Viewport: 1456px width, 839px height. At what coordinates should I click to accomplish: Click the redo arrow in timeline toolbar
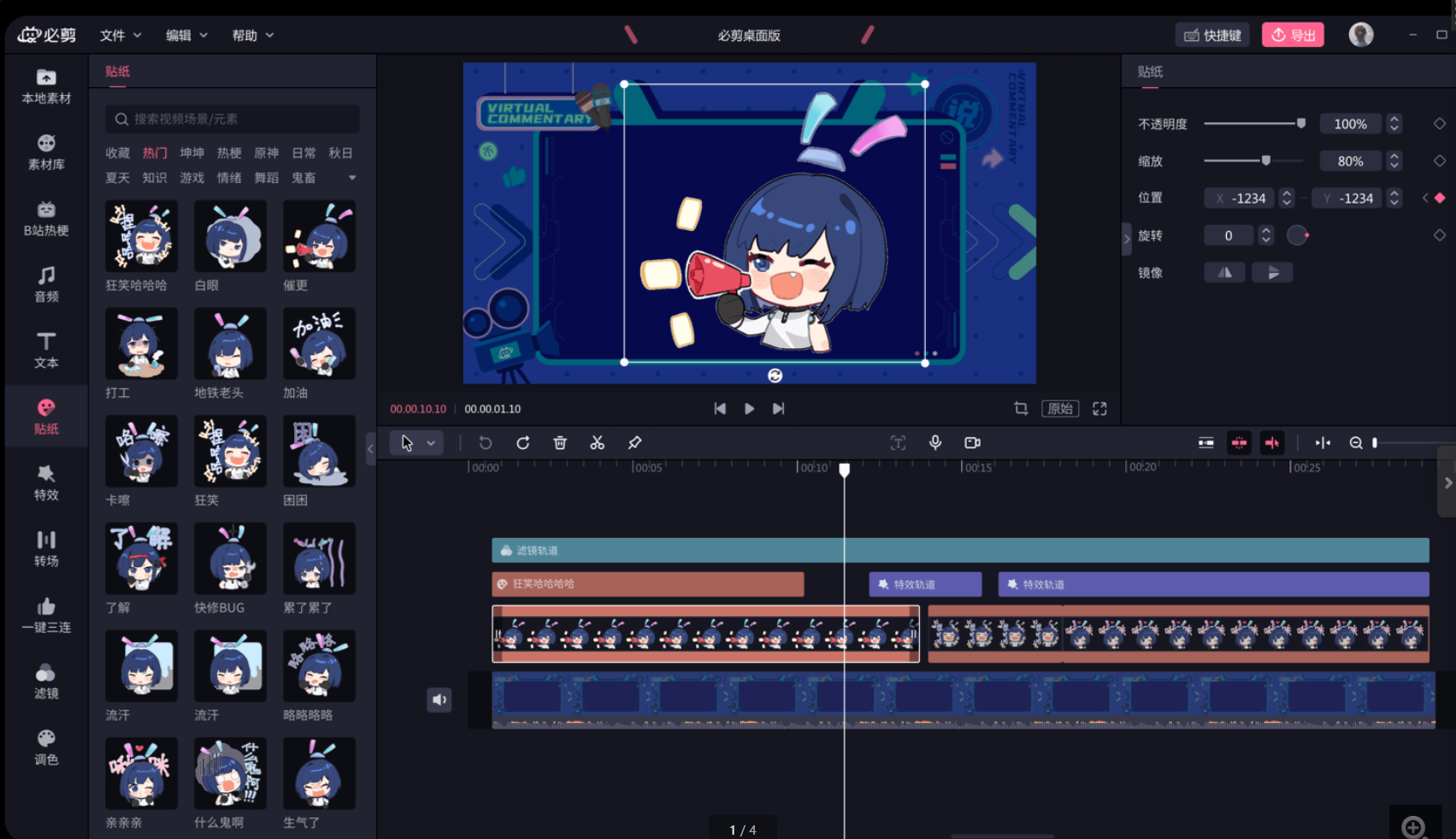(522, 443)
